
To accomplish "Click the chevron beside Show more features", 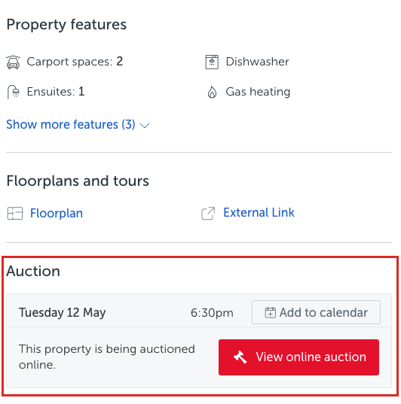I will (x=145, y=126).
